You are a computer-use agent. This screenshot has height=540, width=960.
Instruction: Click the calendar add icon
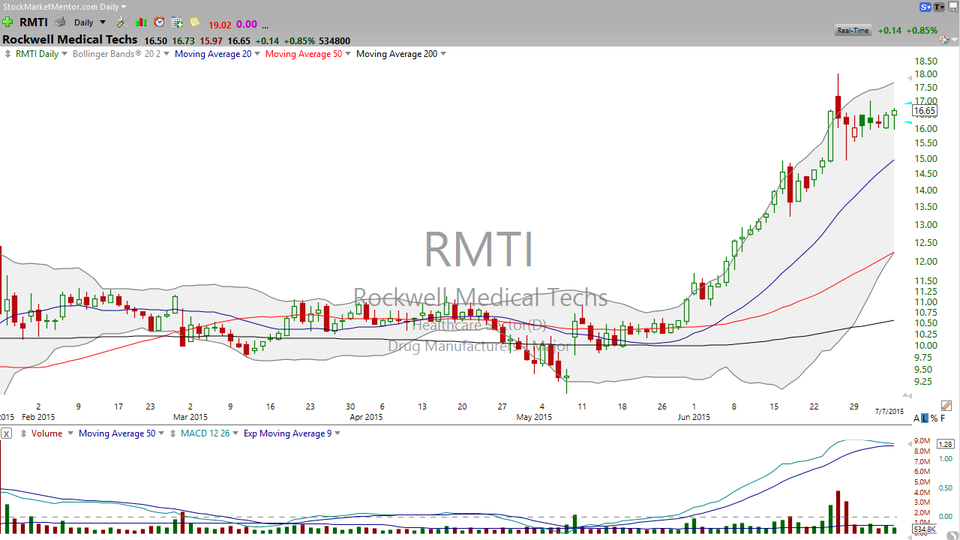pyautogui.click(x=177, y=23)
